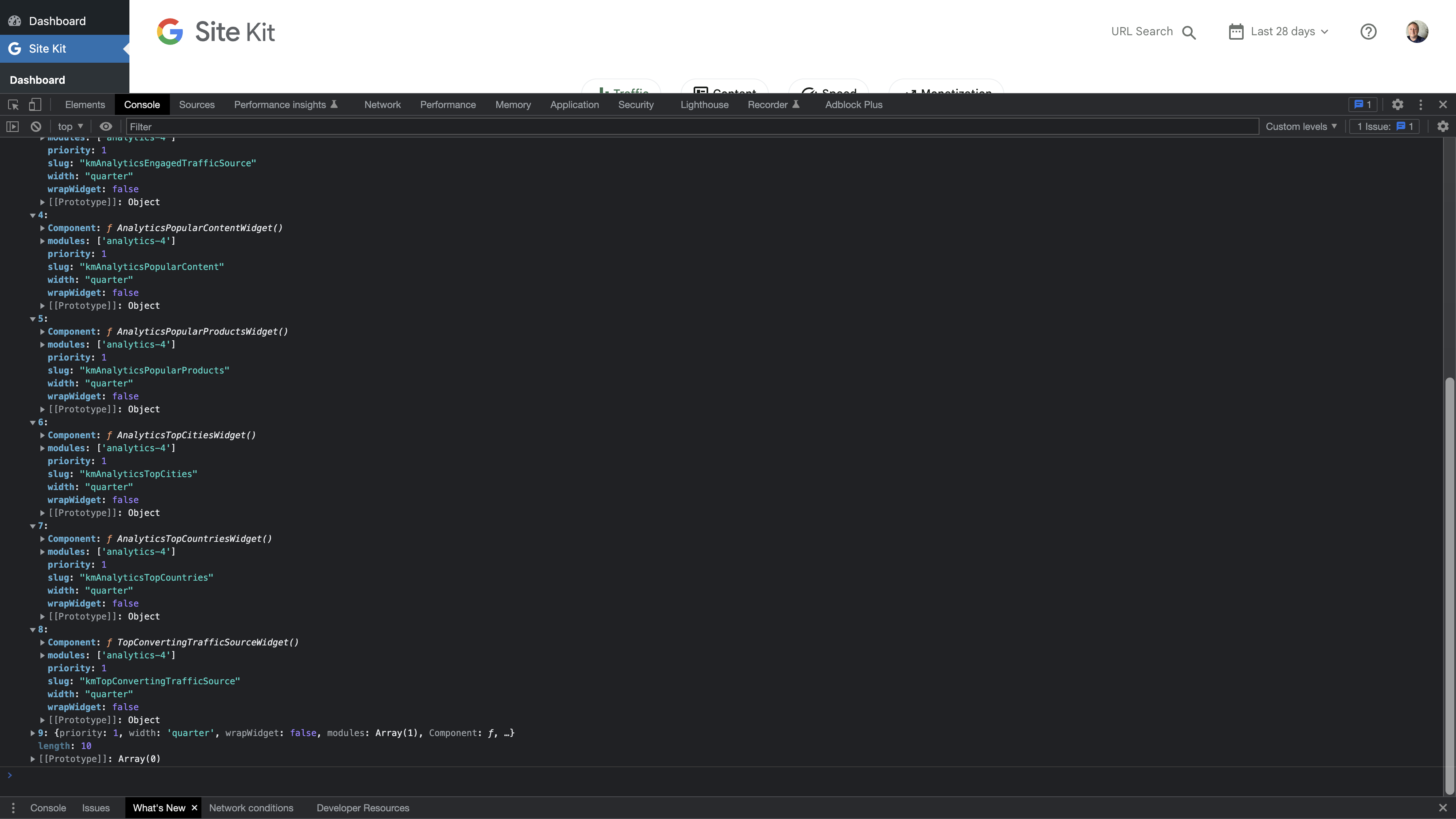Toggle the device toolbar icon
Viewport: 1456px width, 819px height.
click(35, 104)
